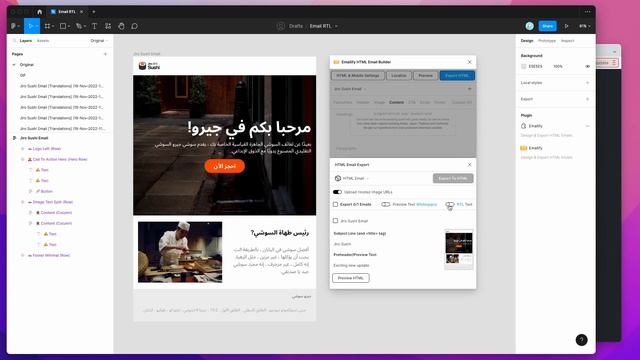The height and width of the screenshot is (360, 640).
Task: Toggle background color visibility eye icon
Action: click(x=587, y=66)
